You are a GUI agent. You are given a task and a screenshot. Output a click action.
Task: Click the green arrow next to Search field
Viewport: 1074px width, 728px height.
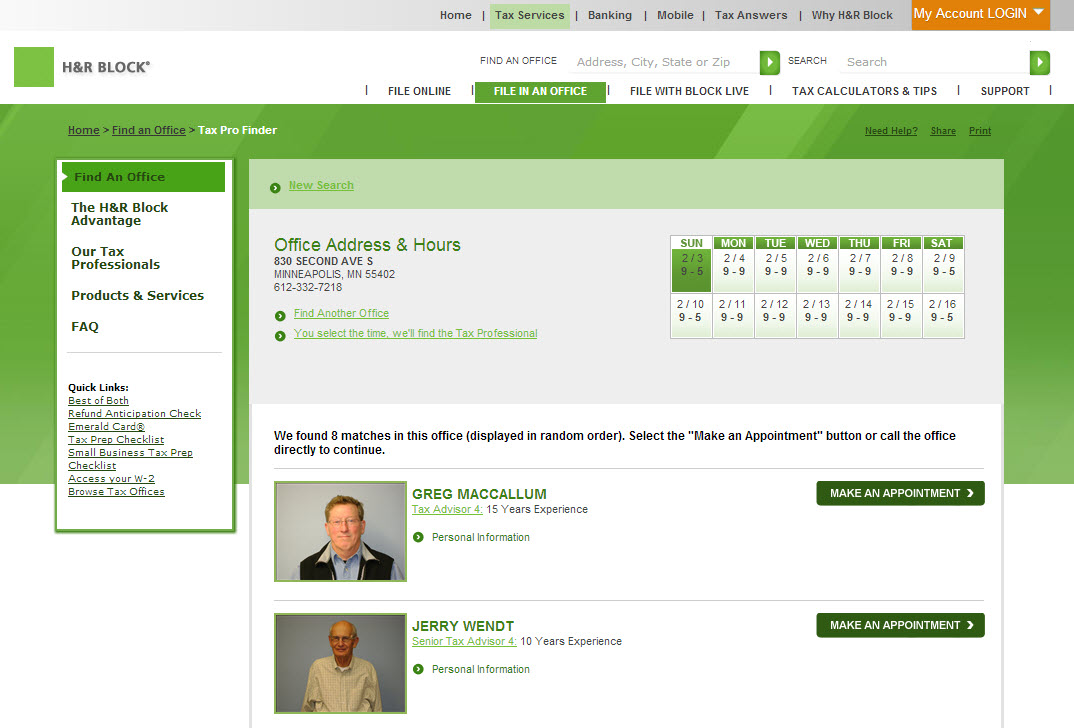coord(1040,62)
